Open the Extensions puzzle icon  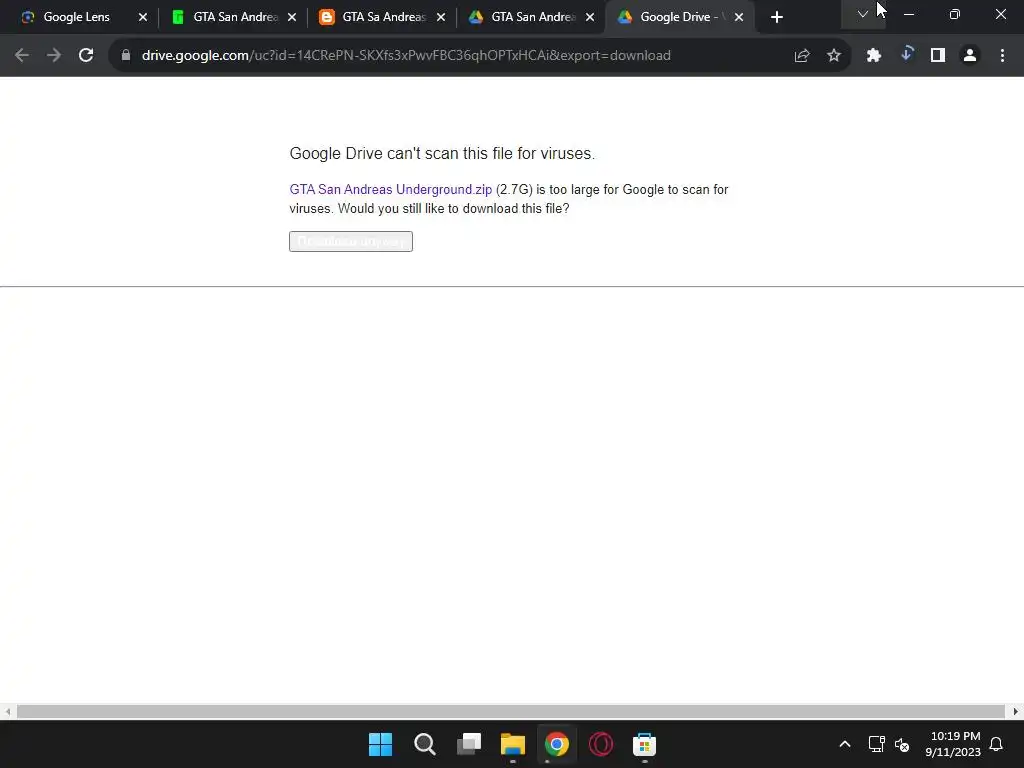[874, 56]
